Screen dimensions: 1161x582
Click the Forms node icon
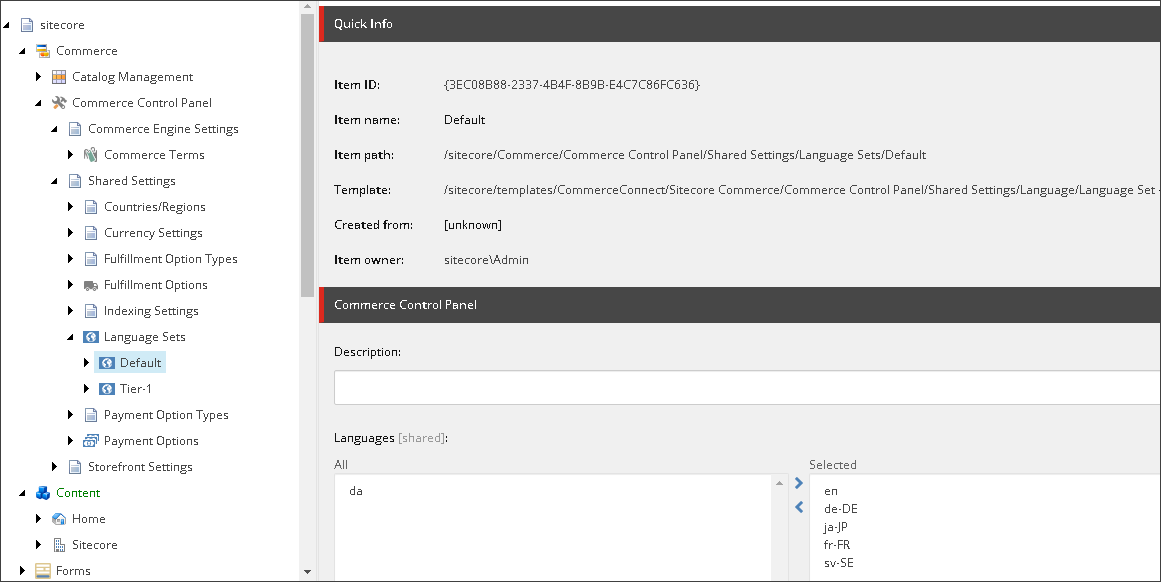pos(43,571)
